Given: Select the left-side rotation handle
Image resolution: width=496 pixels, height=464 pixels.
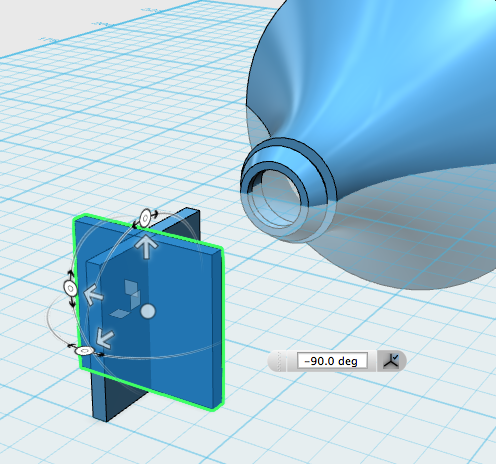Looking at the screenshot, I should coord(70,288).
